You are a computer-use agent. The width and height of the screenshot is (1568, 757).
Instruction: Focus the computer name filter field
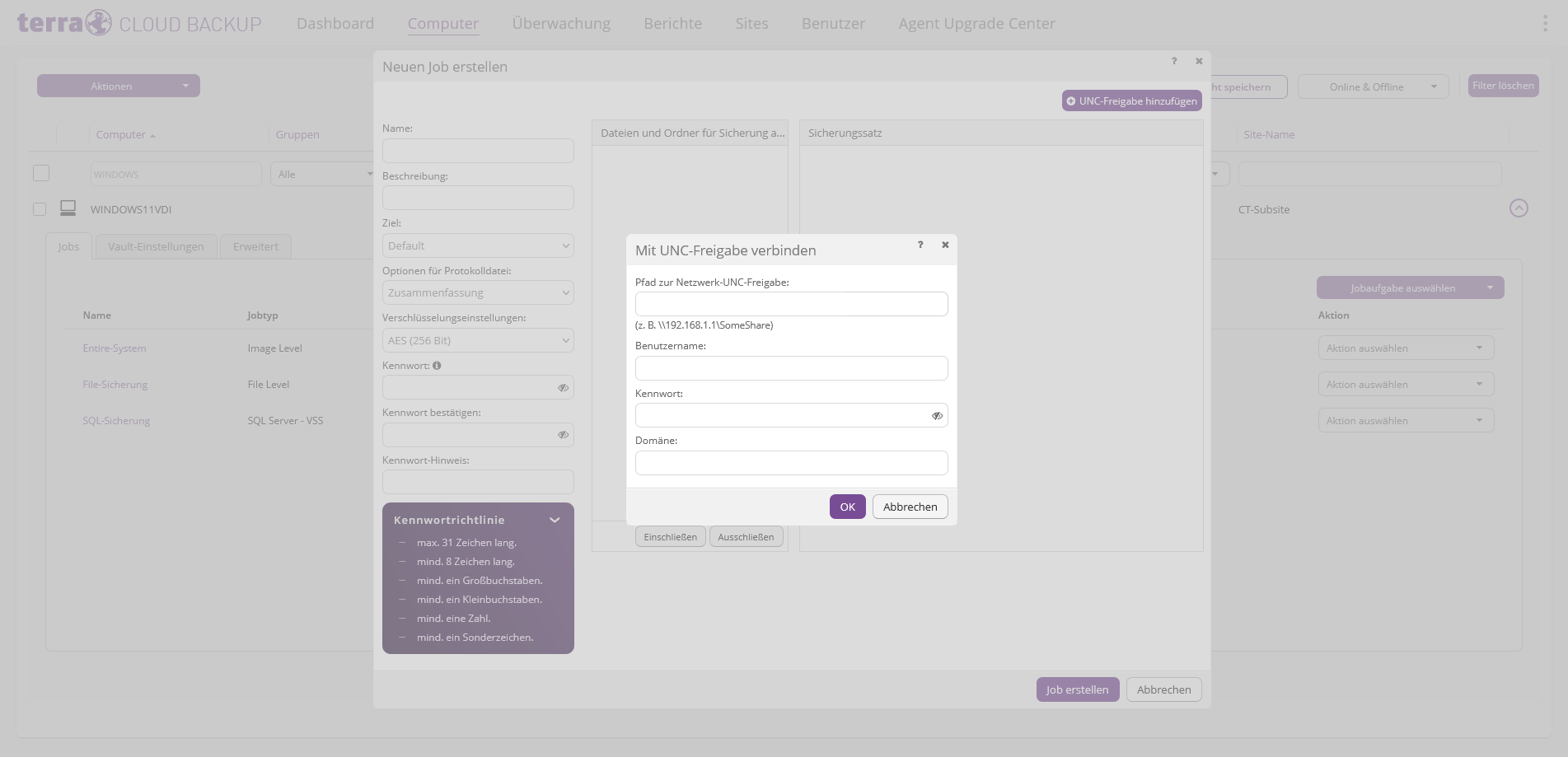click(176, 174)
